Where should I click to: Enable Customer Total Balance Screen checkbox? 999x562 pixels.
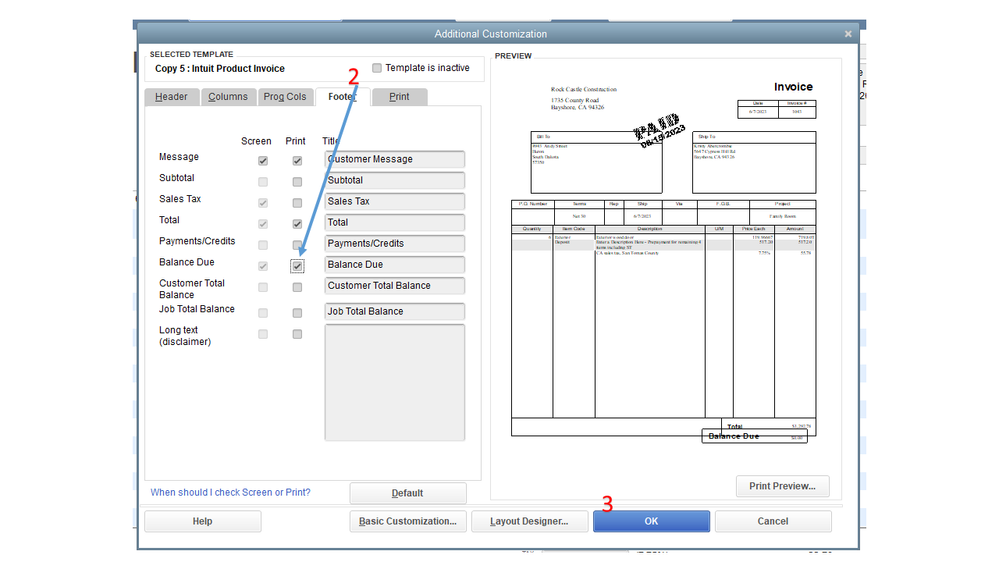pos(262,287)
